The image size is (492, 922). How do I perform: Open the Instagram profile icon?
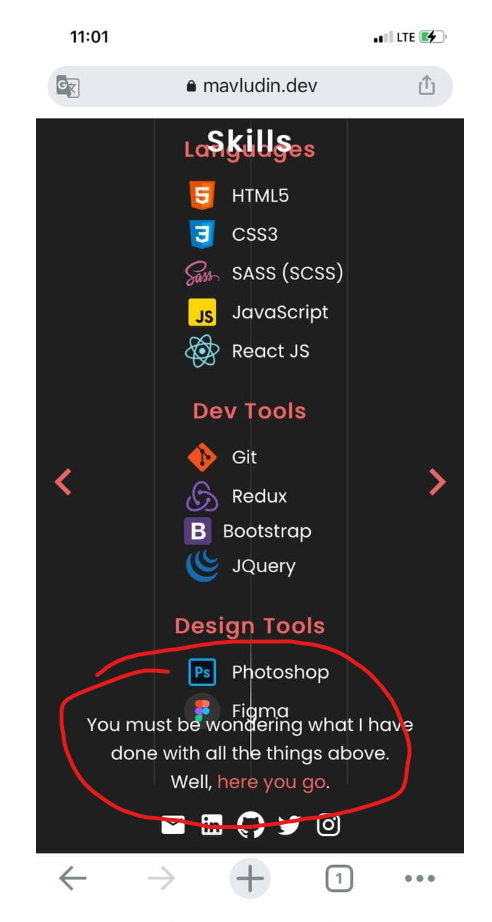(x=328, y=824)
